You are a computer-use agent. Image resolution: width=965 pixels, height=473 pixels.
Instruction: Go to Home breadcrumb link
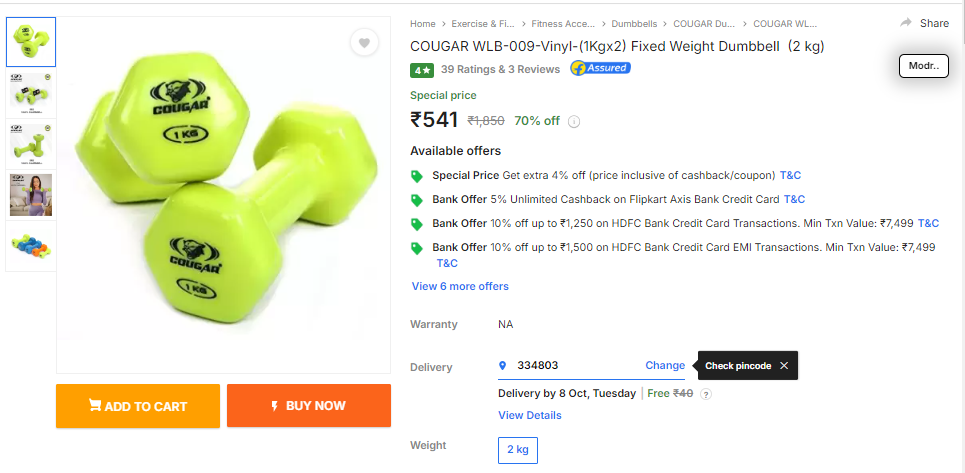[423, 23]
